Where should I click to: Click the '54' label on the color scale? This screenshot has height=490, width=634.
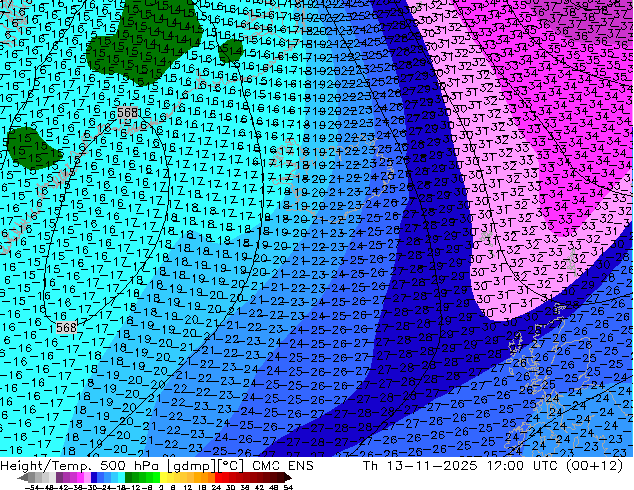click(287, 487)
